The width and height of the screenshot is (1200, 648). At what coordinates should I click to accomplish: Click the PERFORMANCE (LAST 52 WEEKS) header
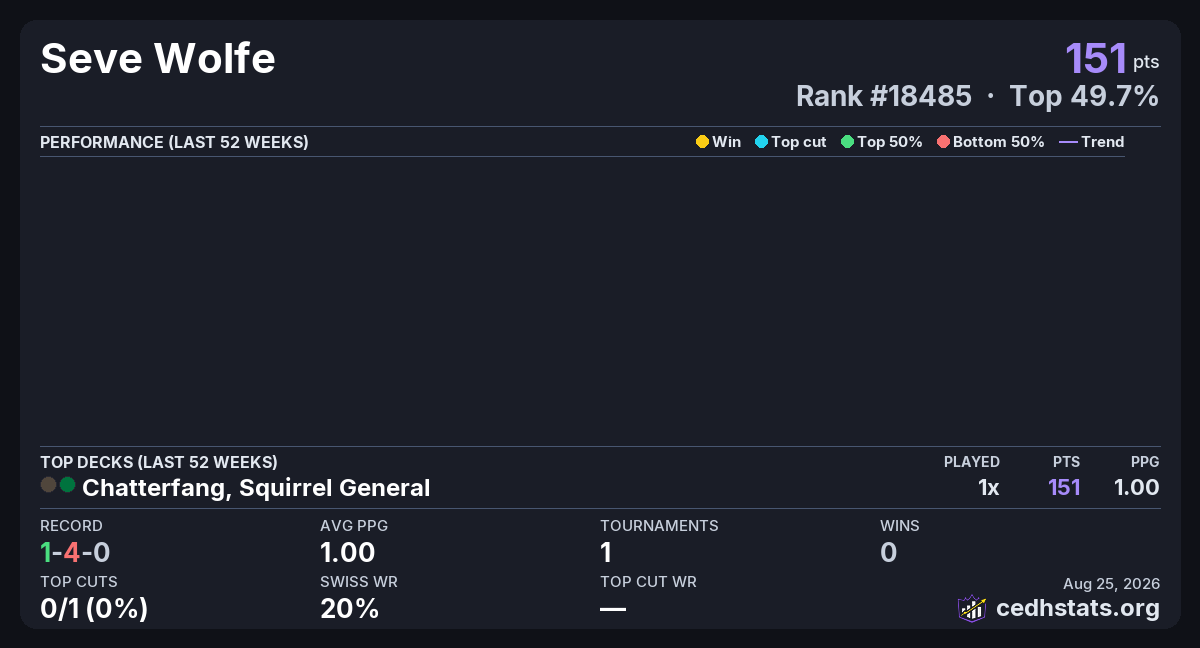(174, 142)
